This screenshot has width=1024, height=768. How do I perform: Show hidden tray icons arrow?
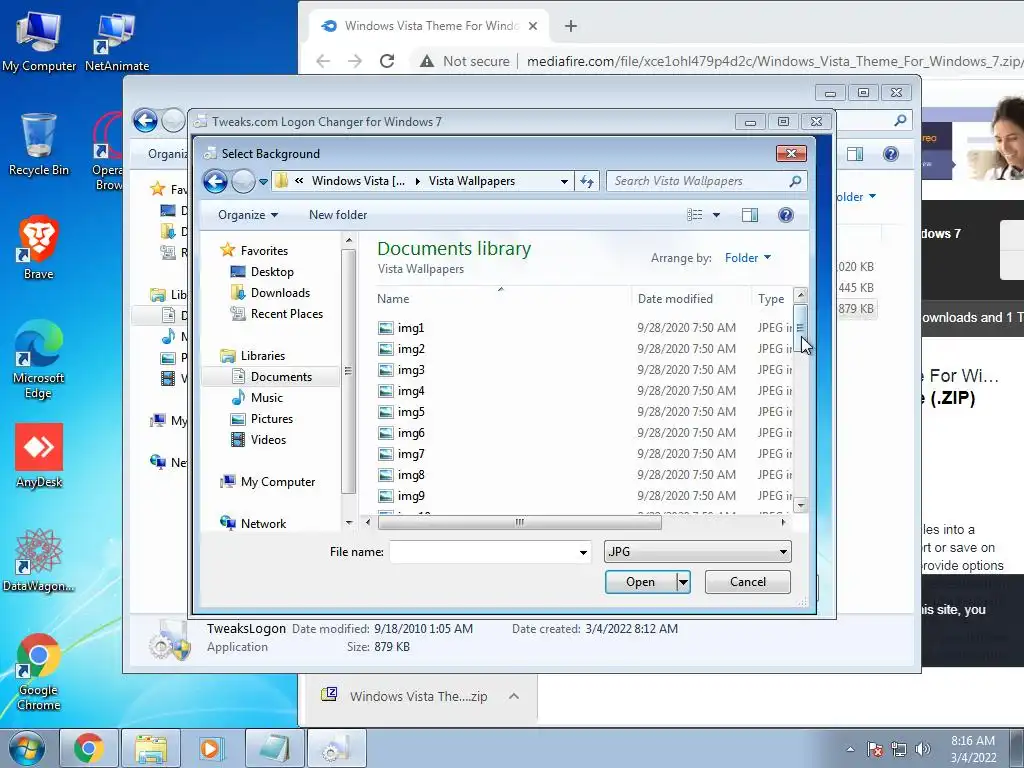coord(850,749)
